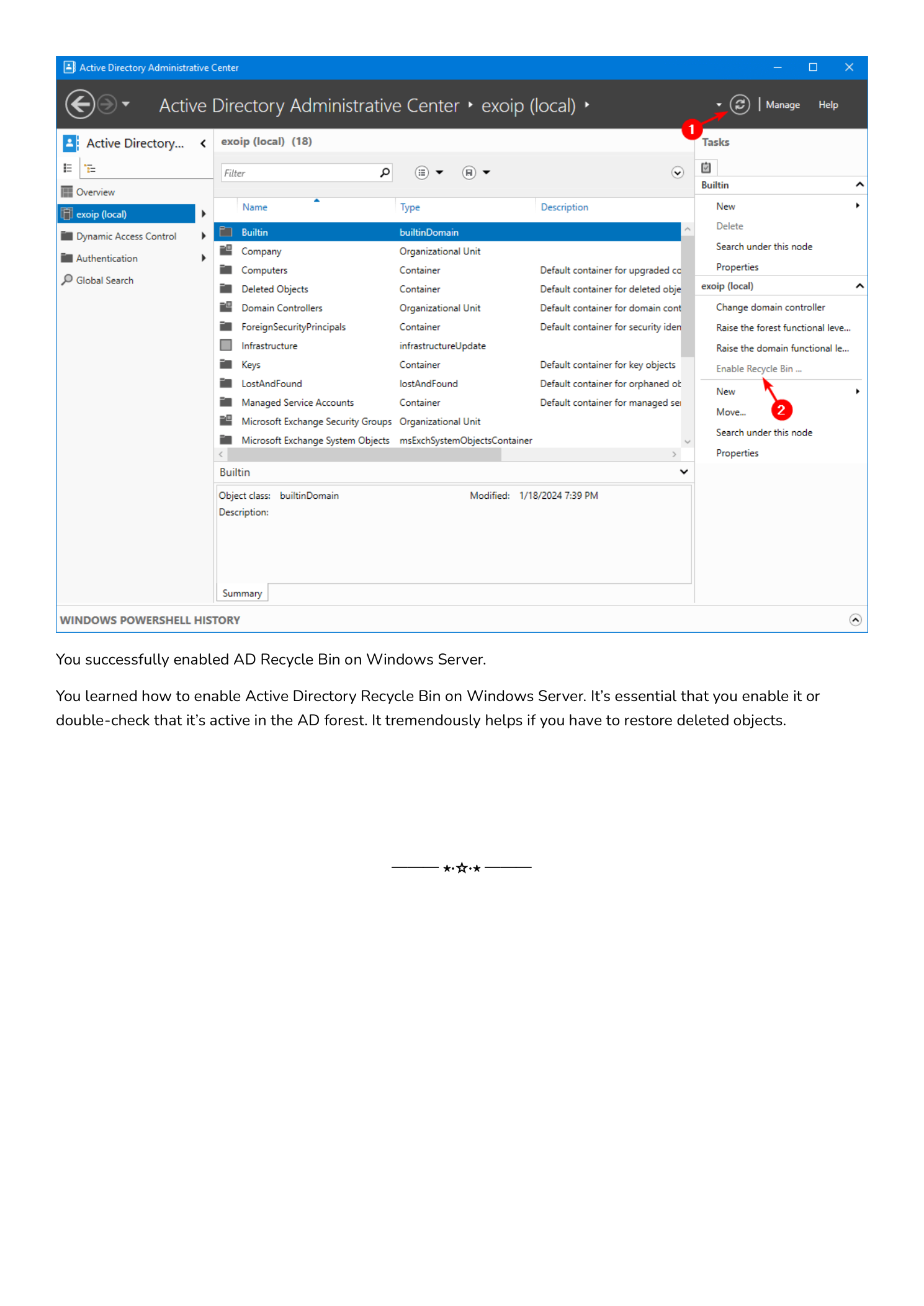Click the Tasks clipboard icon
Viewport: 924px width, 1306px height.
click(706, 168)
